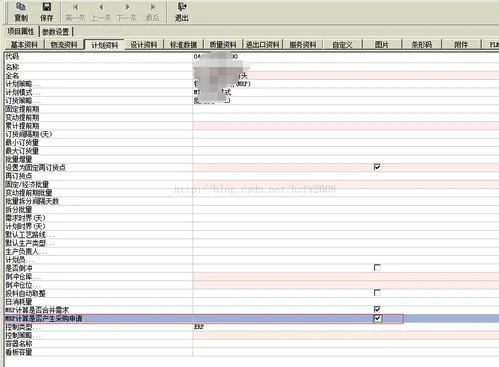Select the 计划模式... row label
The image size is (499, 367).
pos(23,92)
